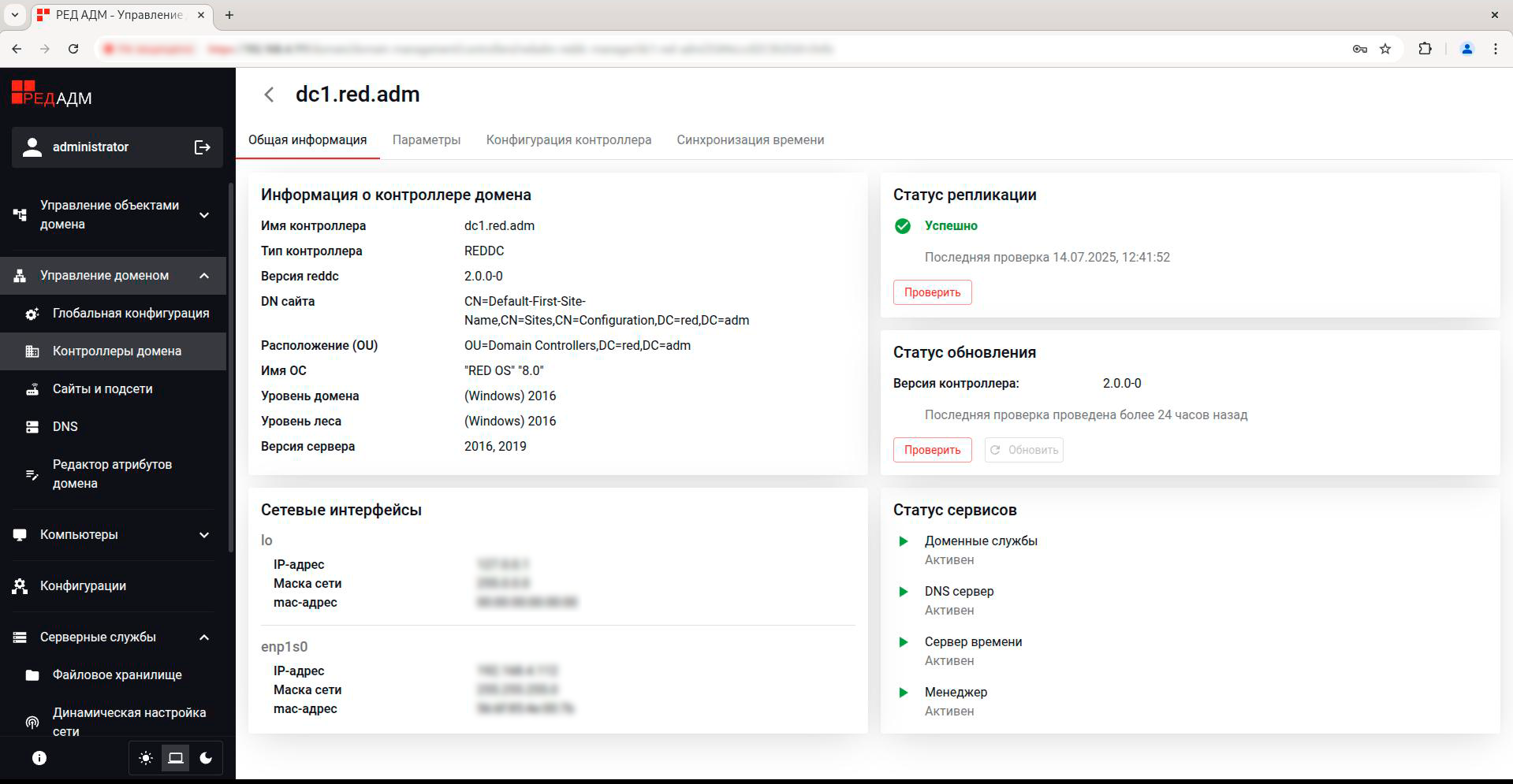Open the browser profile icon

click(x=1467, y=49)
